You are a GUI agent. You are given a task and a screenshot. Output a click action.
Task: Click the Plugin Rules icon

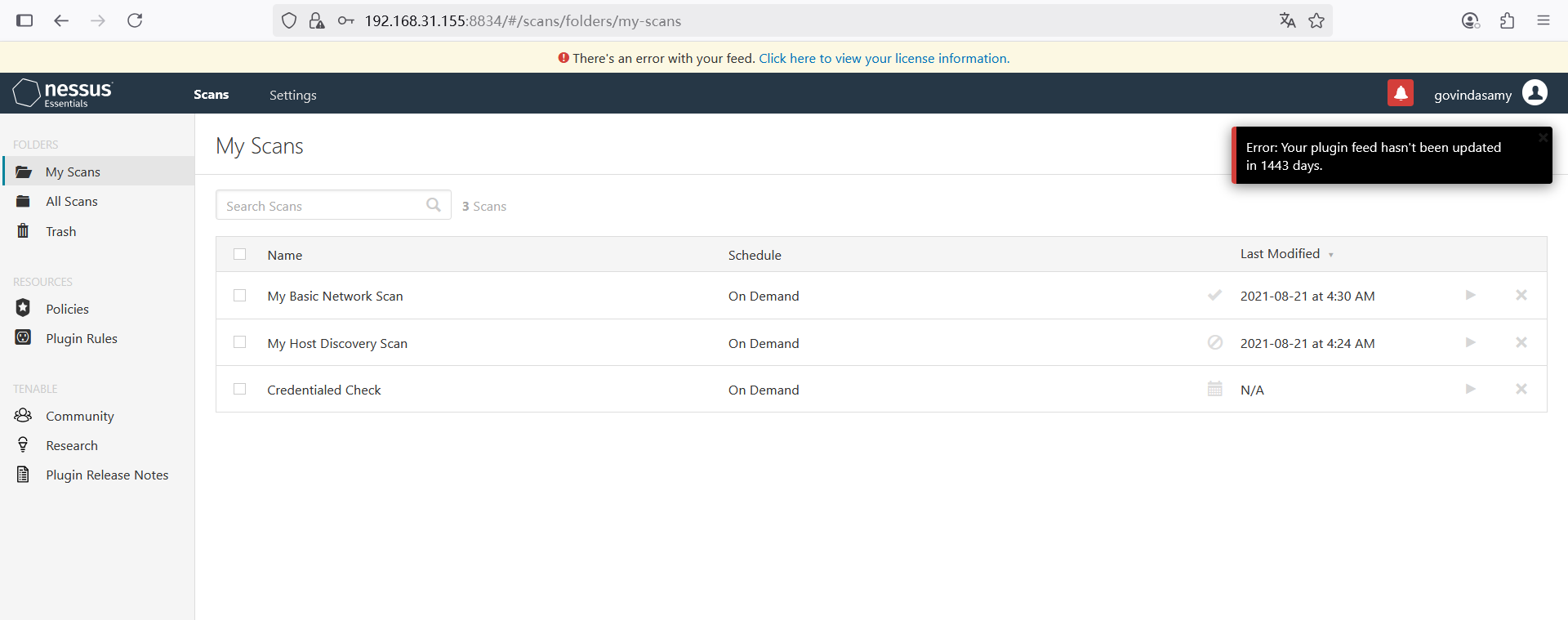(x=23, y=337)
